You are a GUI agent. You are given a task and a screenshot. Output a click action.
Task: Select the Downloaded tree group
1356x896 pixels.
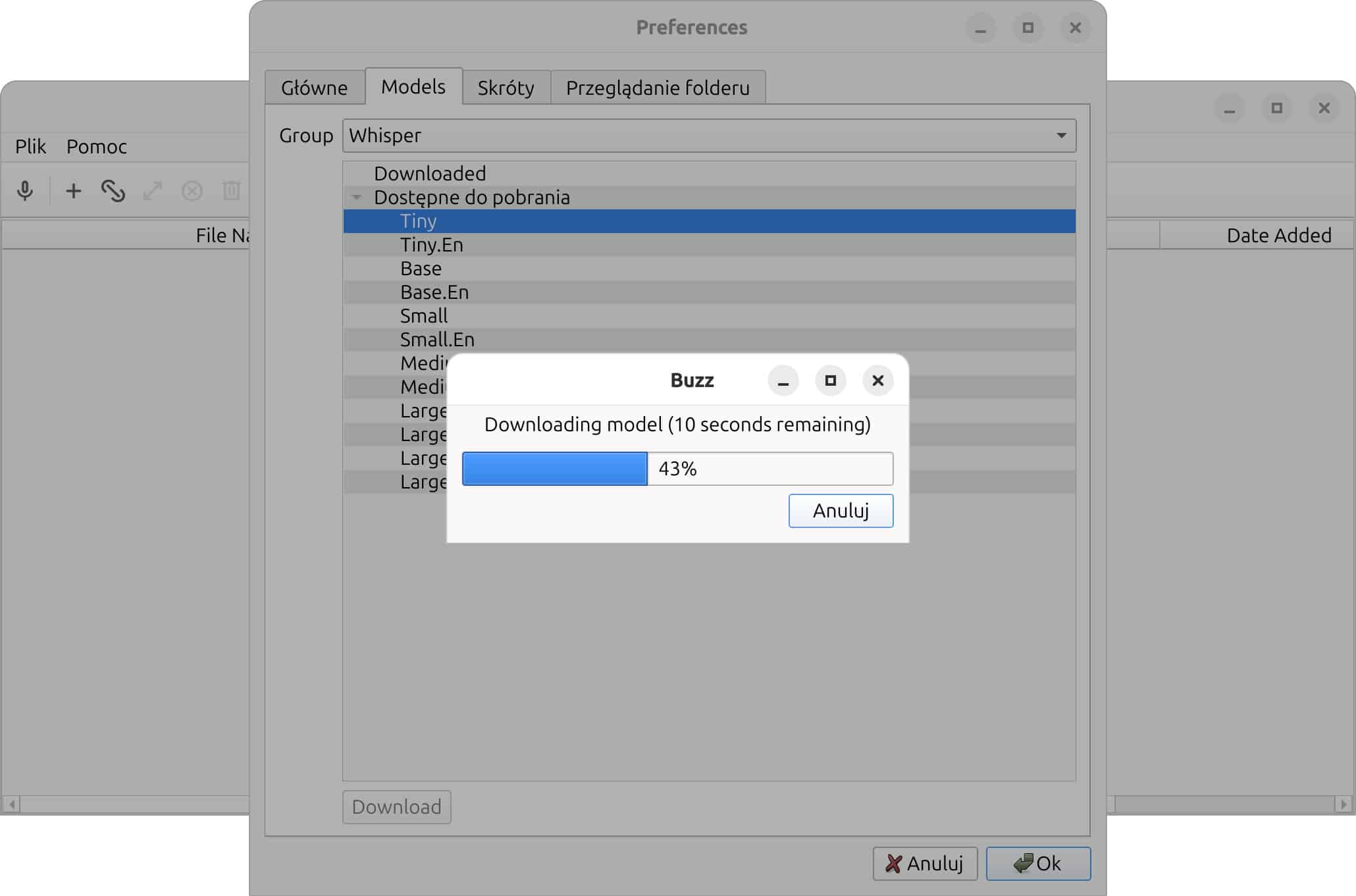(429, 174)
